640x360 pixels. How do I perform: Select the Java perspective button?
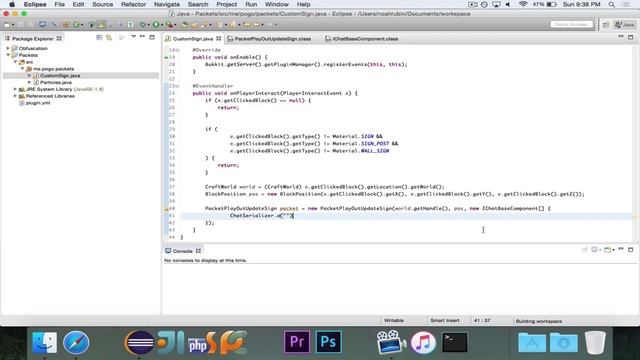624,25
